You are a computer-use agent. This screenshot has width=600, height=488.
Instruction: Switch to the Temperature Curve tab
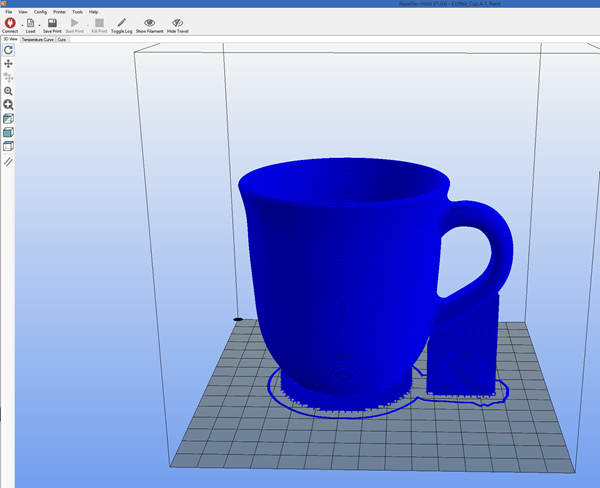pyautogui.click(x=37, y=40)
